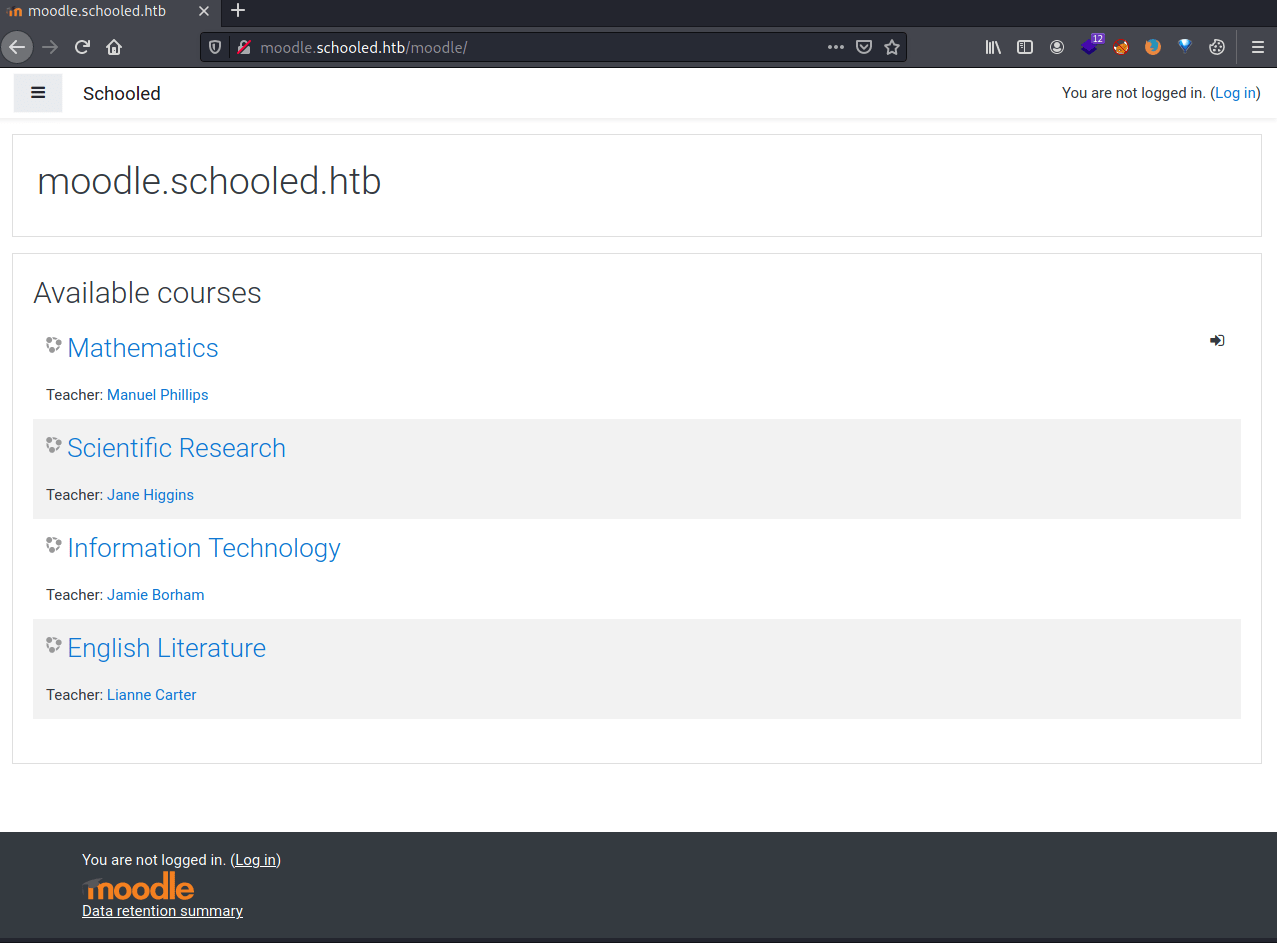Toggle the Moodle side navigation drawer

tap(38, 93)
